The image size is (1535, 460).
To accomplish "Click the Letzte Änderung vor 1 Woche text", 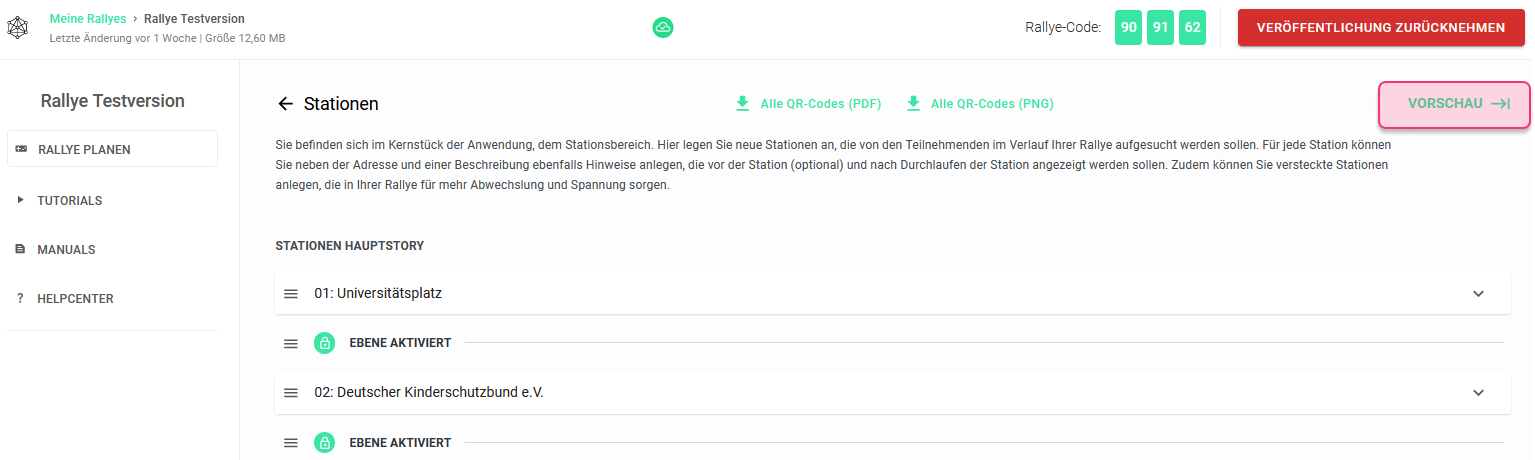I will click(123, 38).
